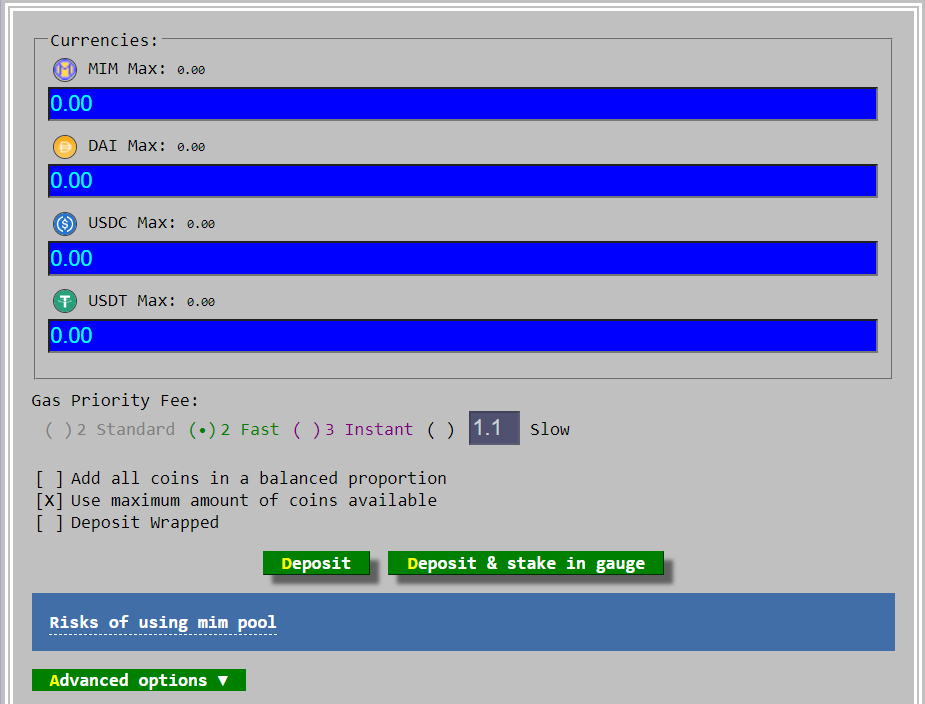
Task: Edit the custom gas fee field 1.1
Action: 494,428
